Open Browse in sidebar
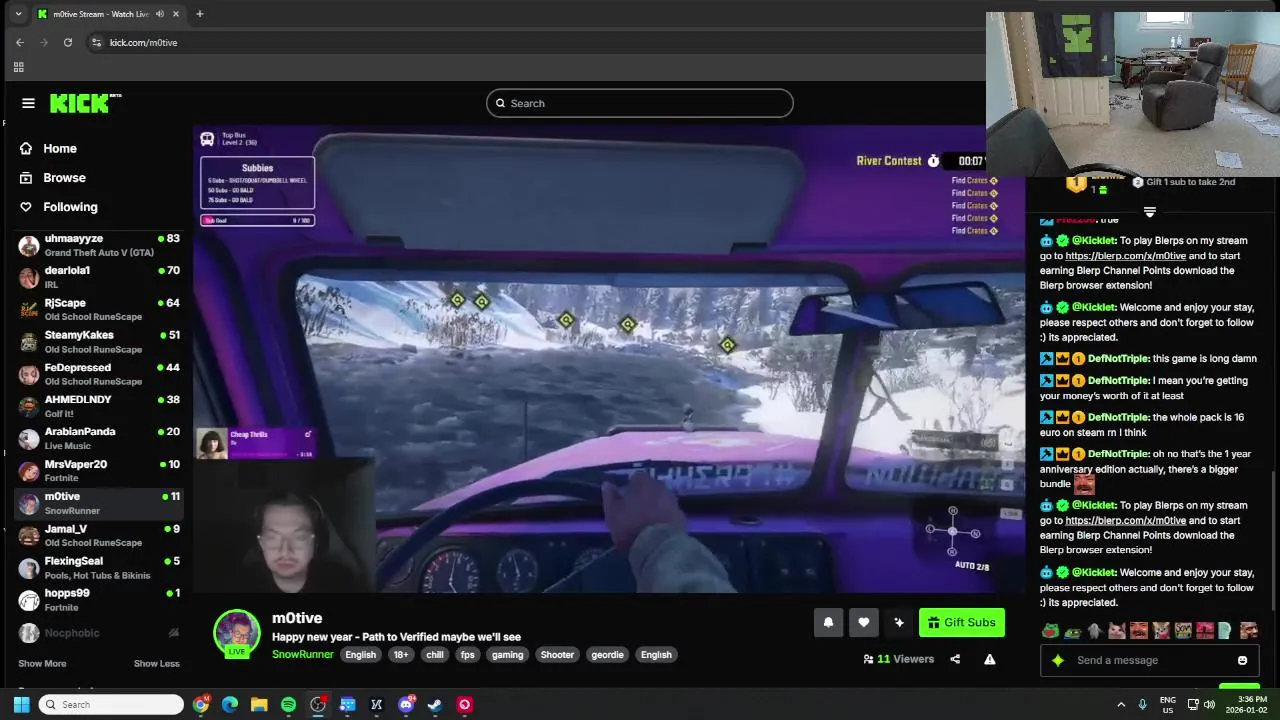Screen dimensions: 1280x720 [x=64, y=177]
